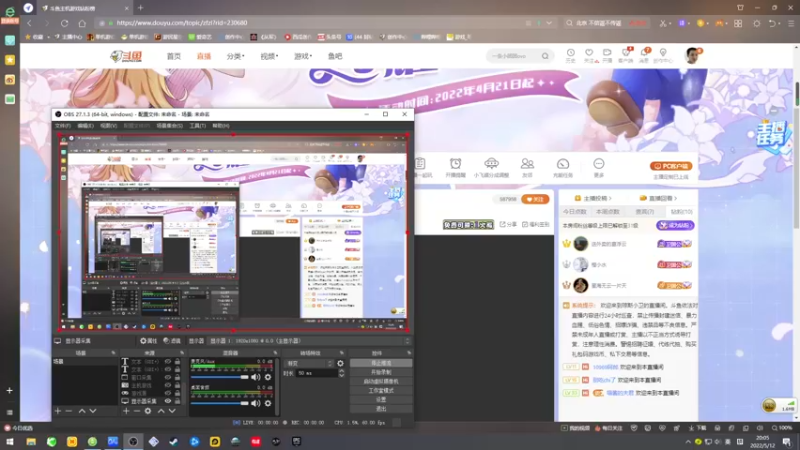Open Douyu 消息 message bell icon
The image size is (800, 450).
coord(644,55)
